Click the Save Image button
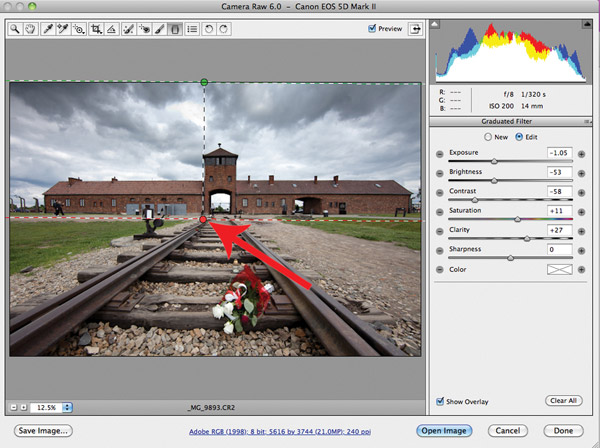This screenshot has height=448, width=600. click(43, 431)
